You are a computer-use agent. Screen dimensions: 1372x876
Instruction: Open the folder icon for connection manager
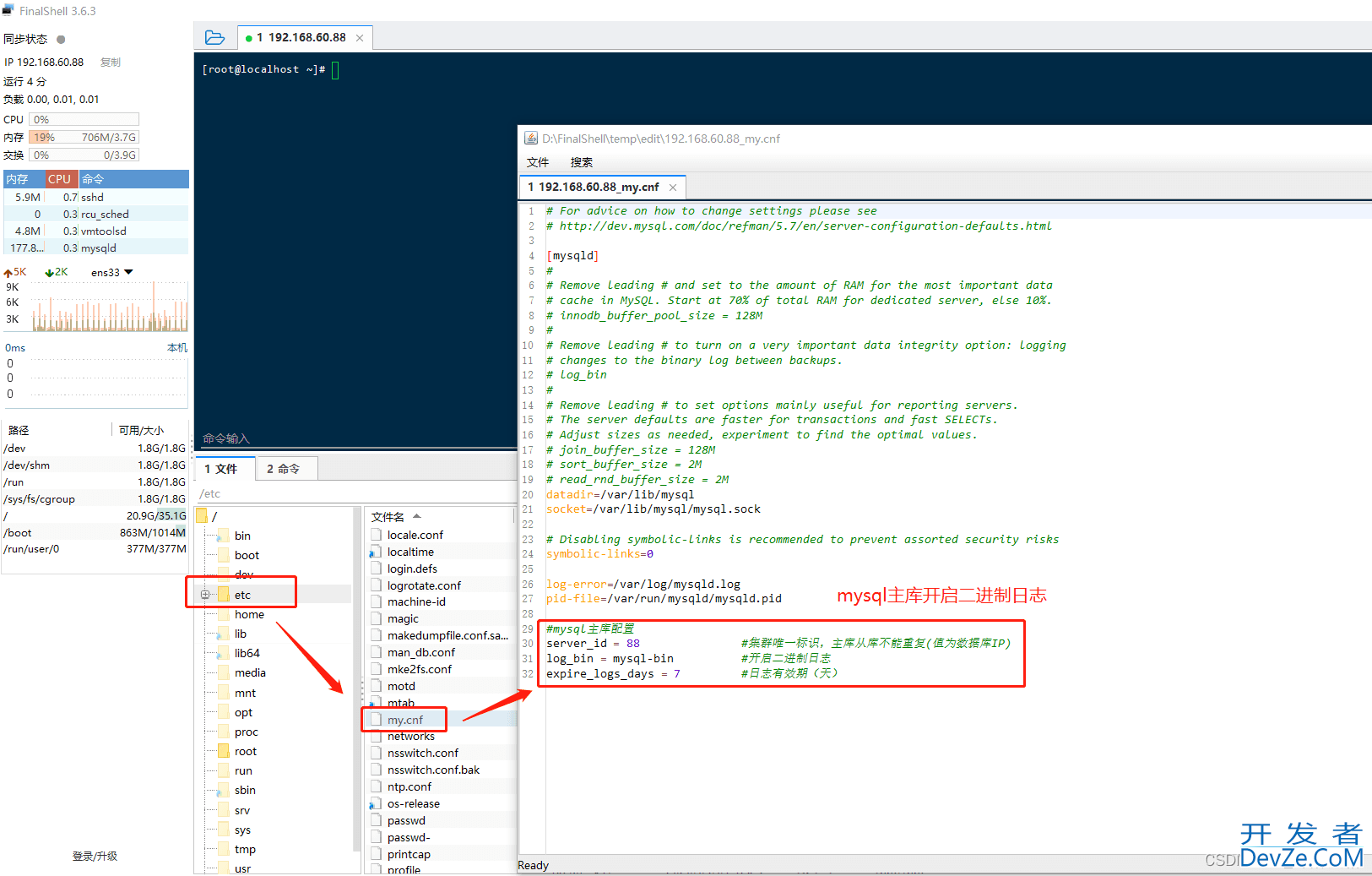tap(214, 37)
